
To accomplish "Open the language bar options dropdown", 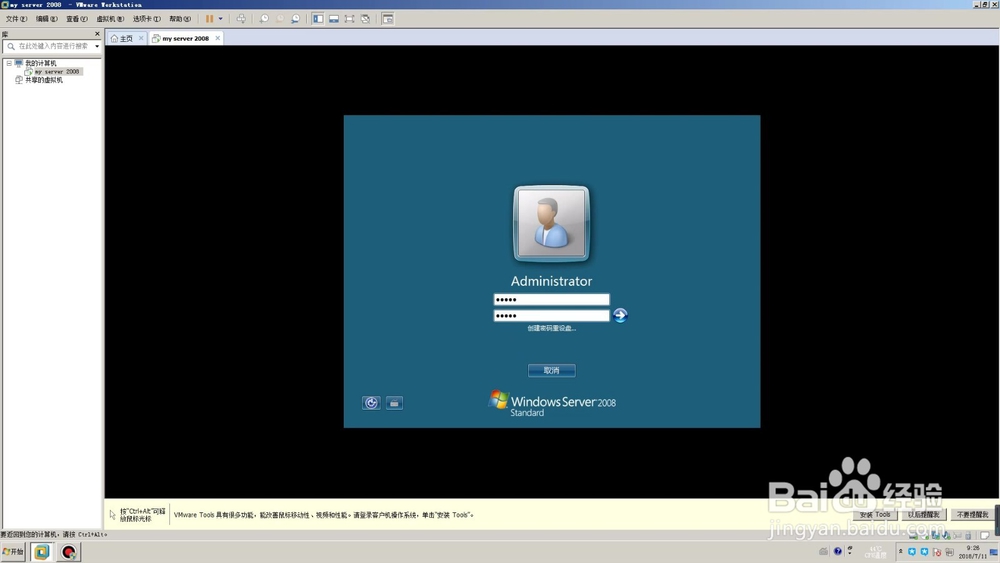I will coord(849,551).
